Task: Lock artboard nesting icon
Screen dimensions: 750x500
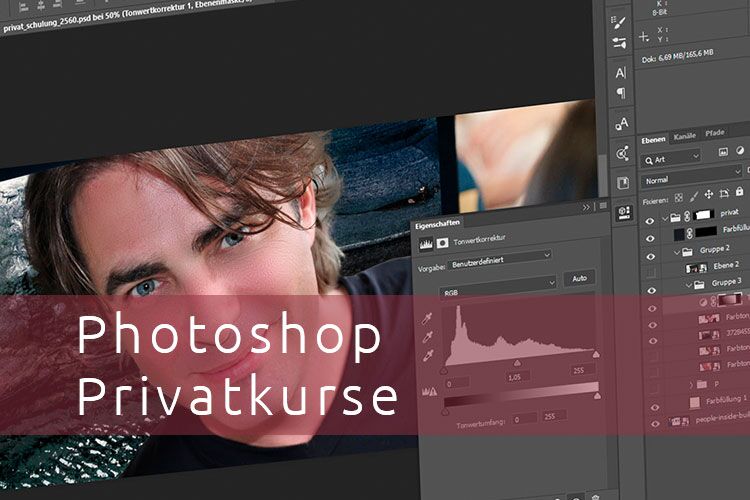Action: pyautogui.click(x=724, y=193)
